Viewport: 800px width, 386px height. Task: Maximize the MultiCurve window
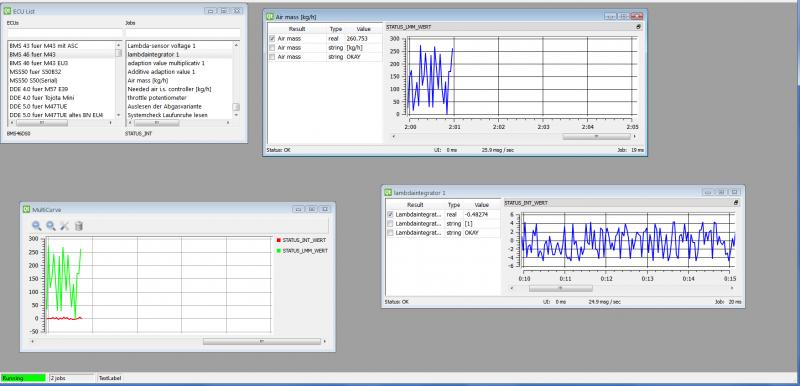pyautogui.click(x=312, y=209)
